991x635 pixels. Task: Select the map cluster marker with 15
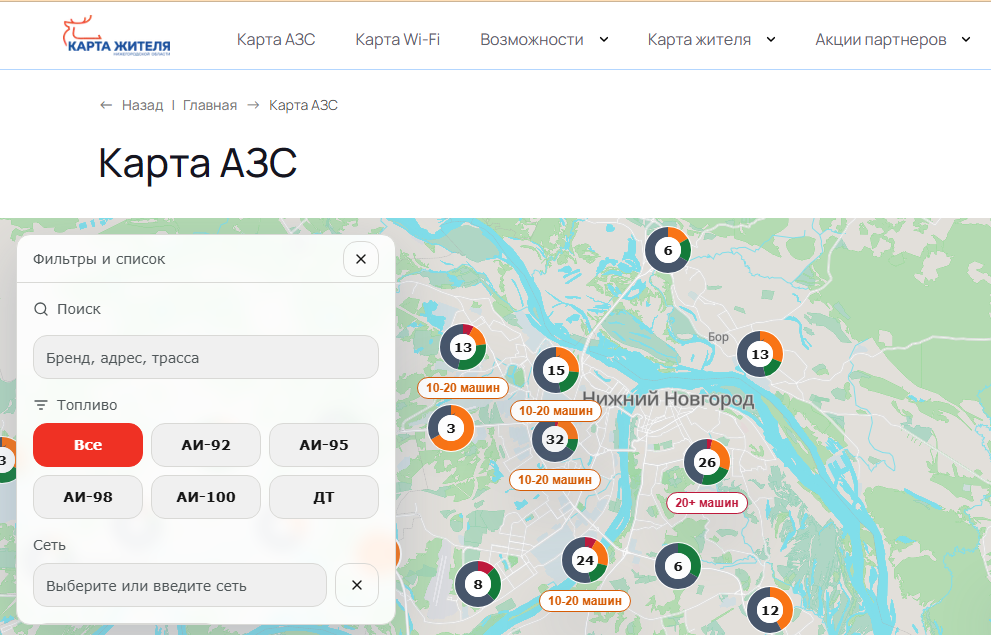[556, 370]
